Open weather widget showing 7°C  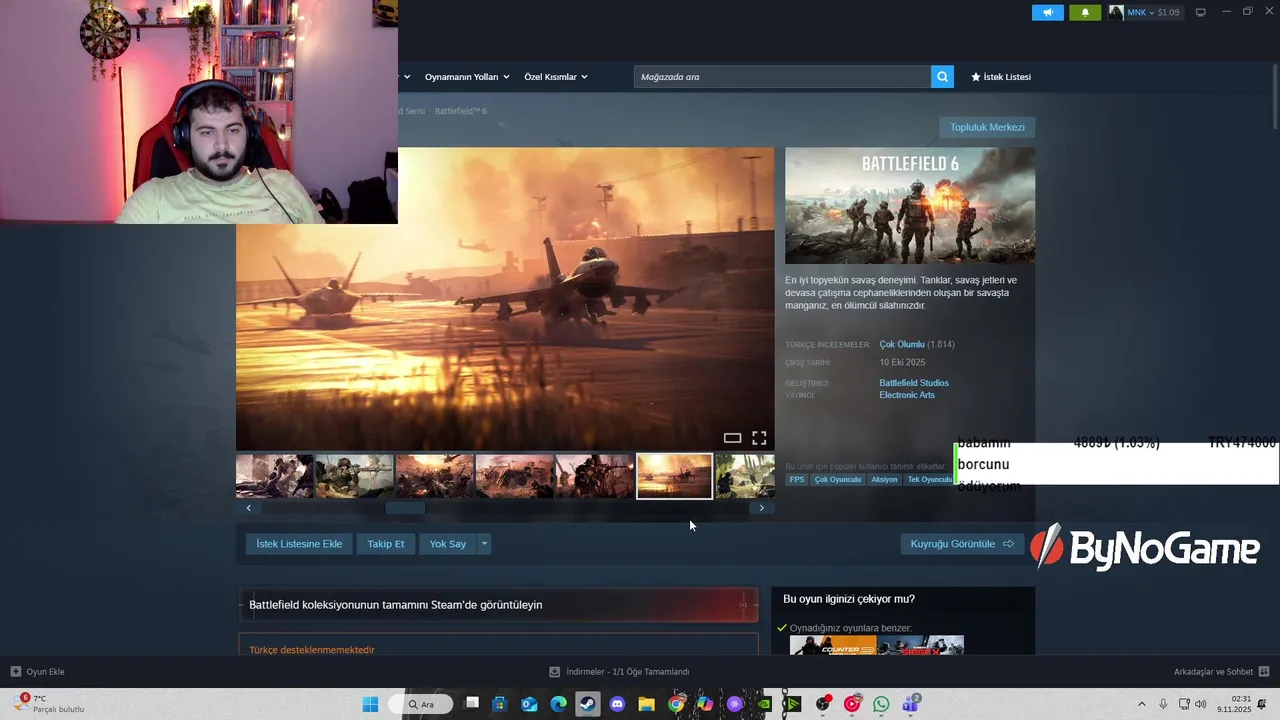click(x=50, y=704)
